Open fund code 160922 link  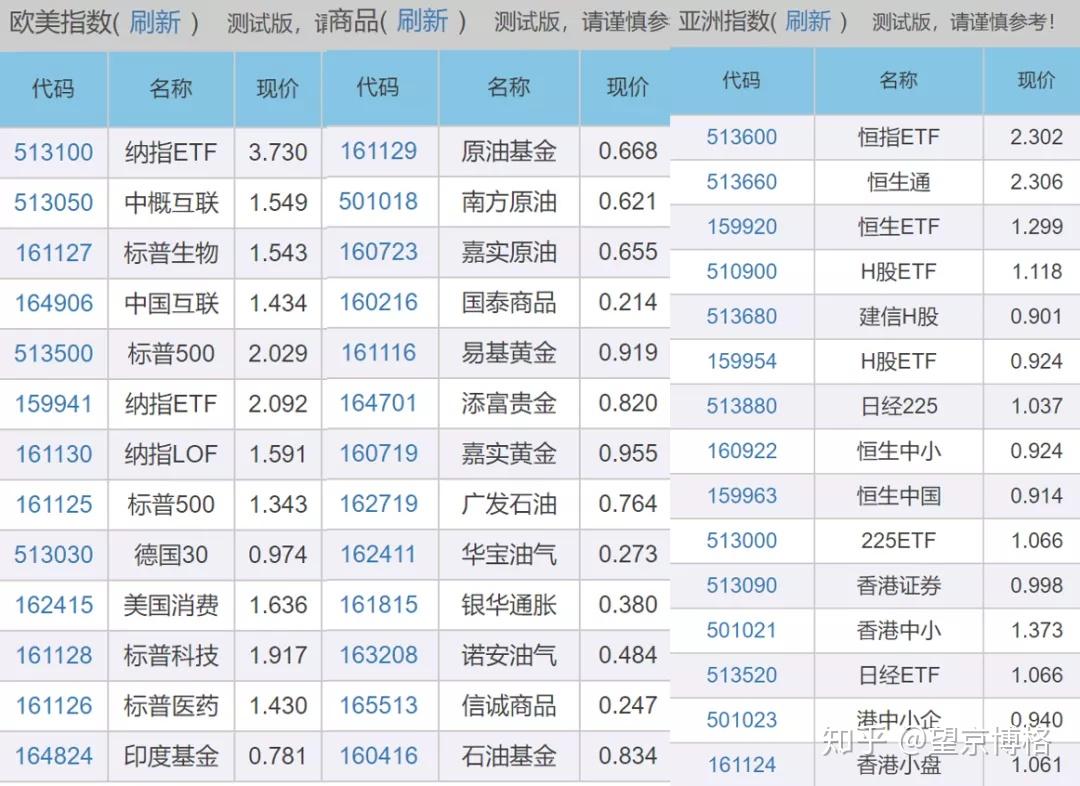(x=742, y=451)
